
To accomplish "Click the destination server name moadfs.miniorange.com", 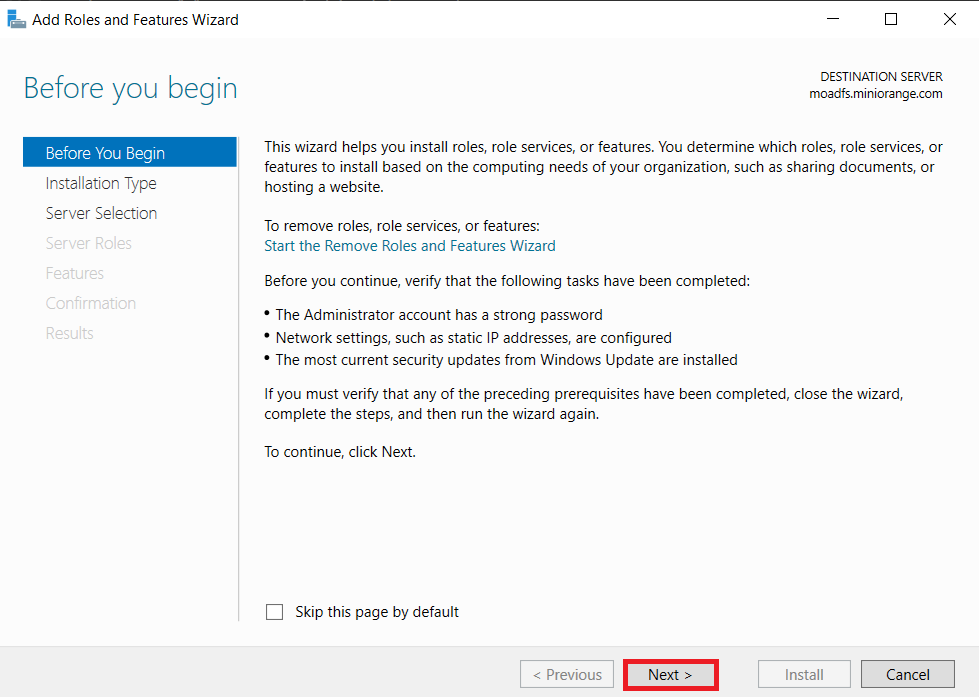I will click(x=875, y=93).
